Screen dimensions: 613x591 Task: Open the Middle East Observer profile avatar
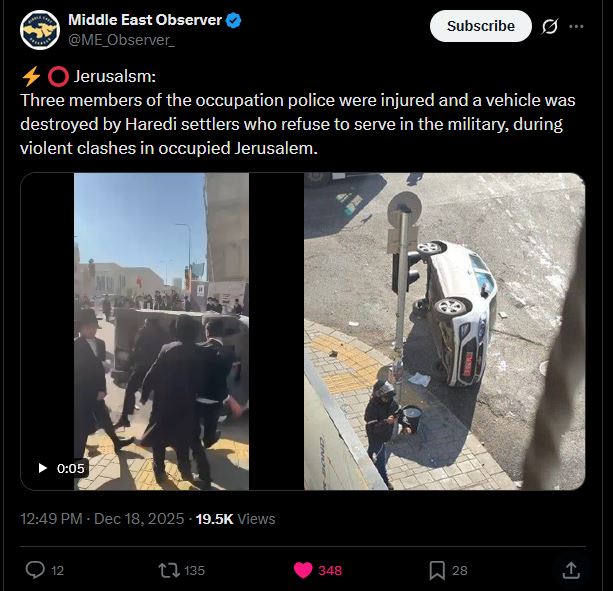[40, 30]
